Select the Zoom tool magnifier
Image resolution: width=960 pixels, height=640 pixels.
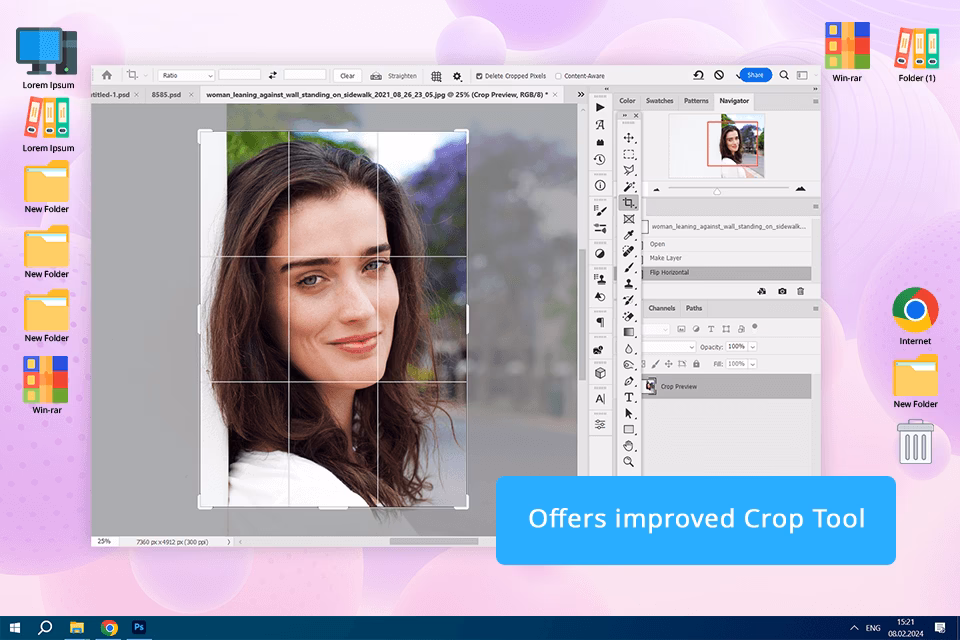(628, 462)
